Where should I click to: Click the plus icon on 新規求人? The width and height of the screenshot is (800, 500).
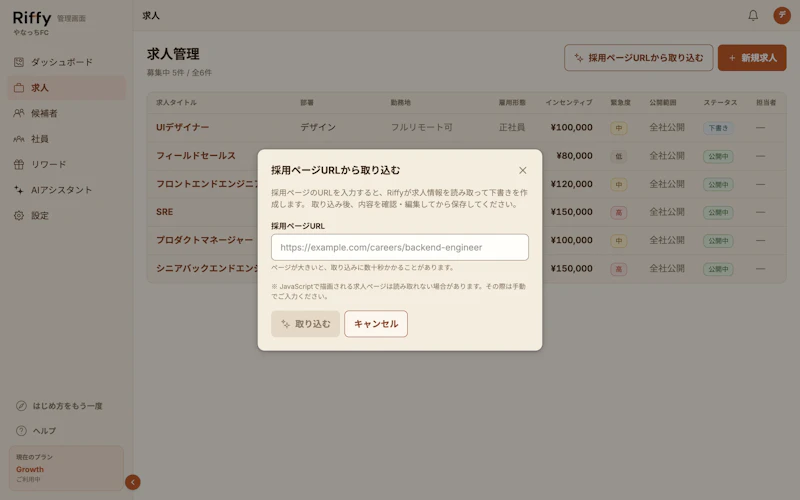[732, 58]
